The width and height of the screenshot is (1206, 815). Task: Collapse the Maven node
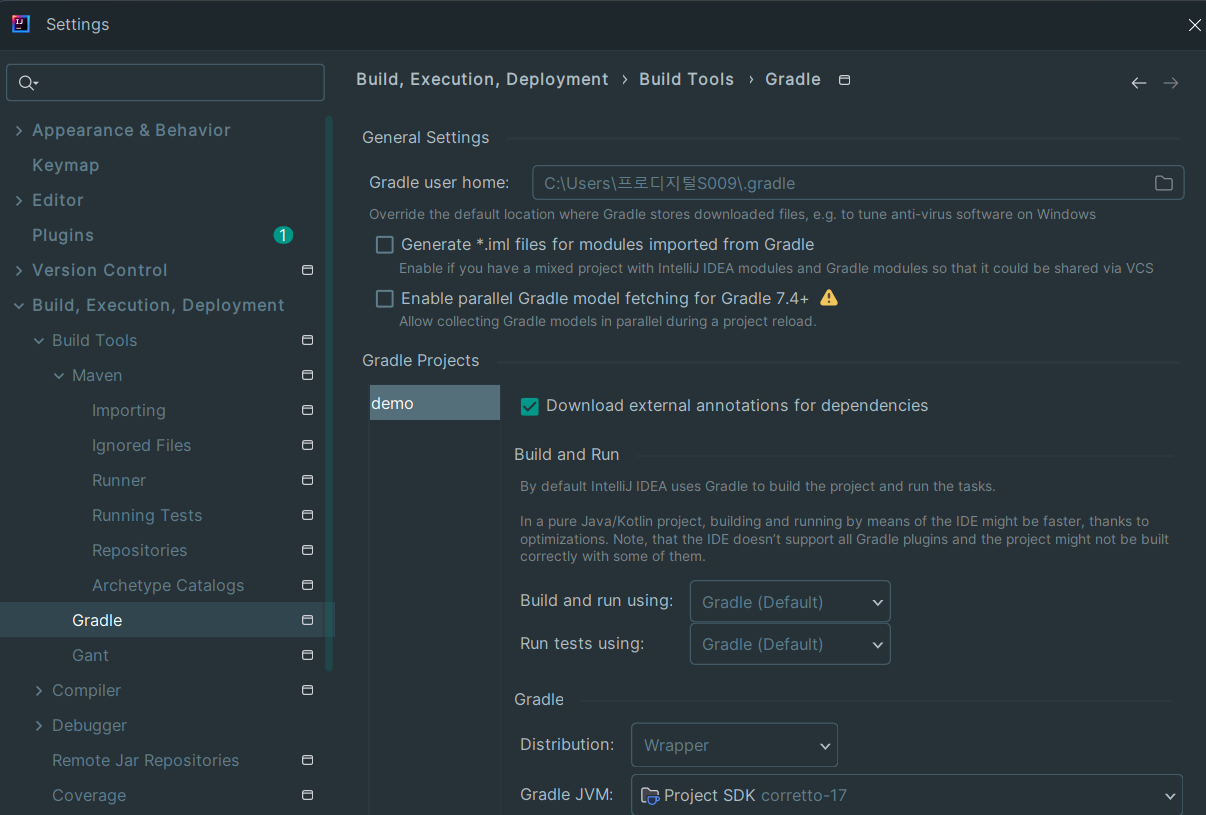tap(58, 375)
